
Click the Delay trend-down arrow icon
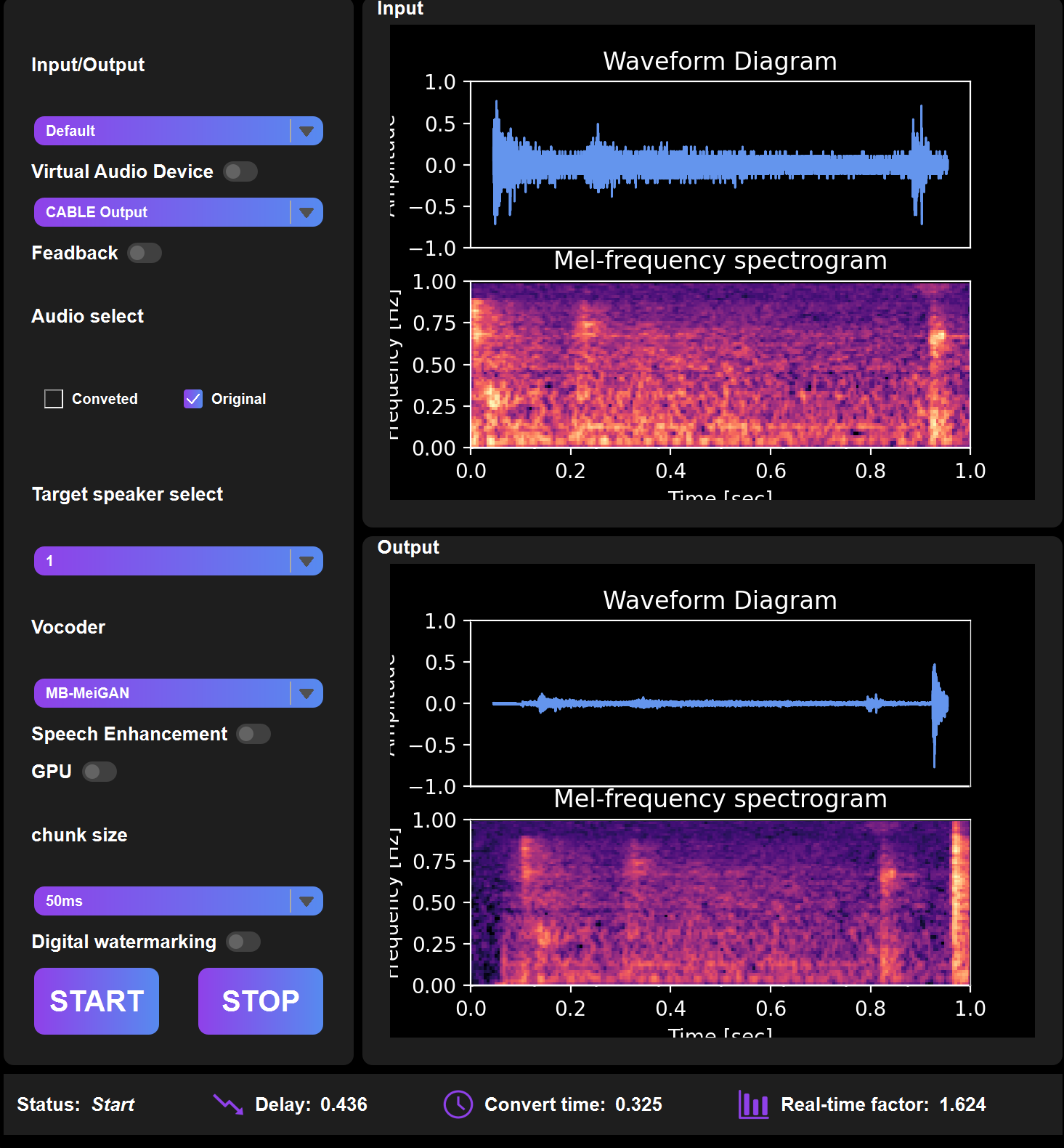228,1104
